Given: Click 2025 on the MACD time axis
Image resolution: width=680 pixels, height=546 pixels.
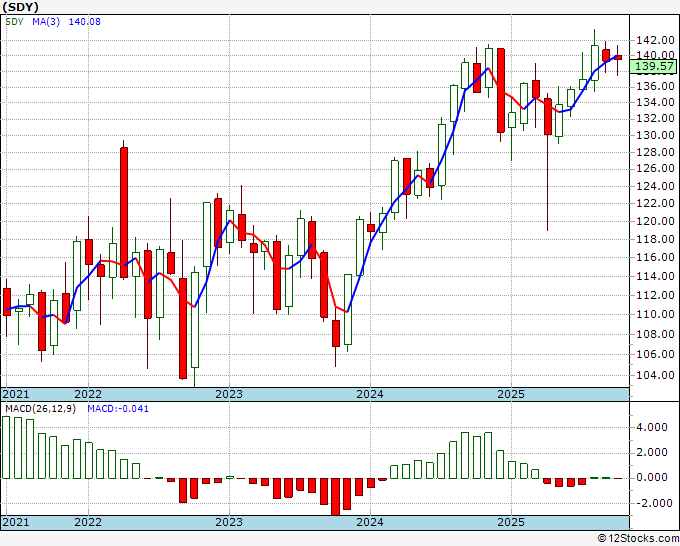Looking at the screenshot, I should pos(511,522).
